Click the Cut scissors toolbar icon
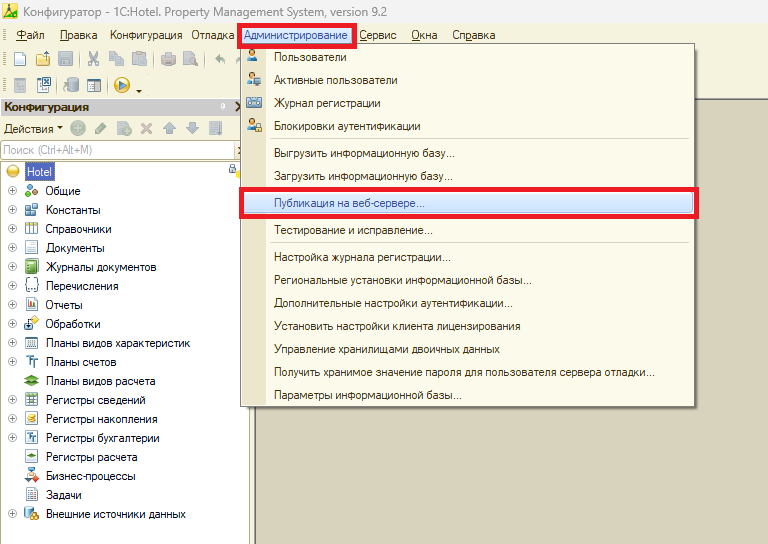768x544 pixels. click(x=93, y=59)
